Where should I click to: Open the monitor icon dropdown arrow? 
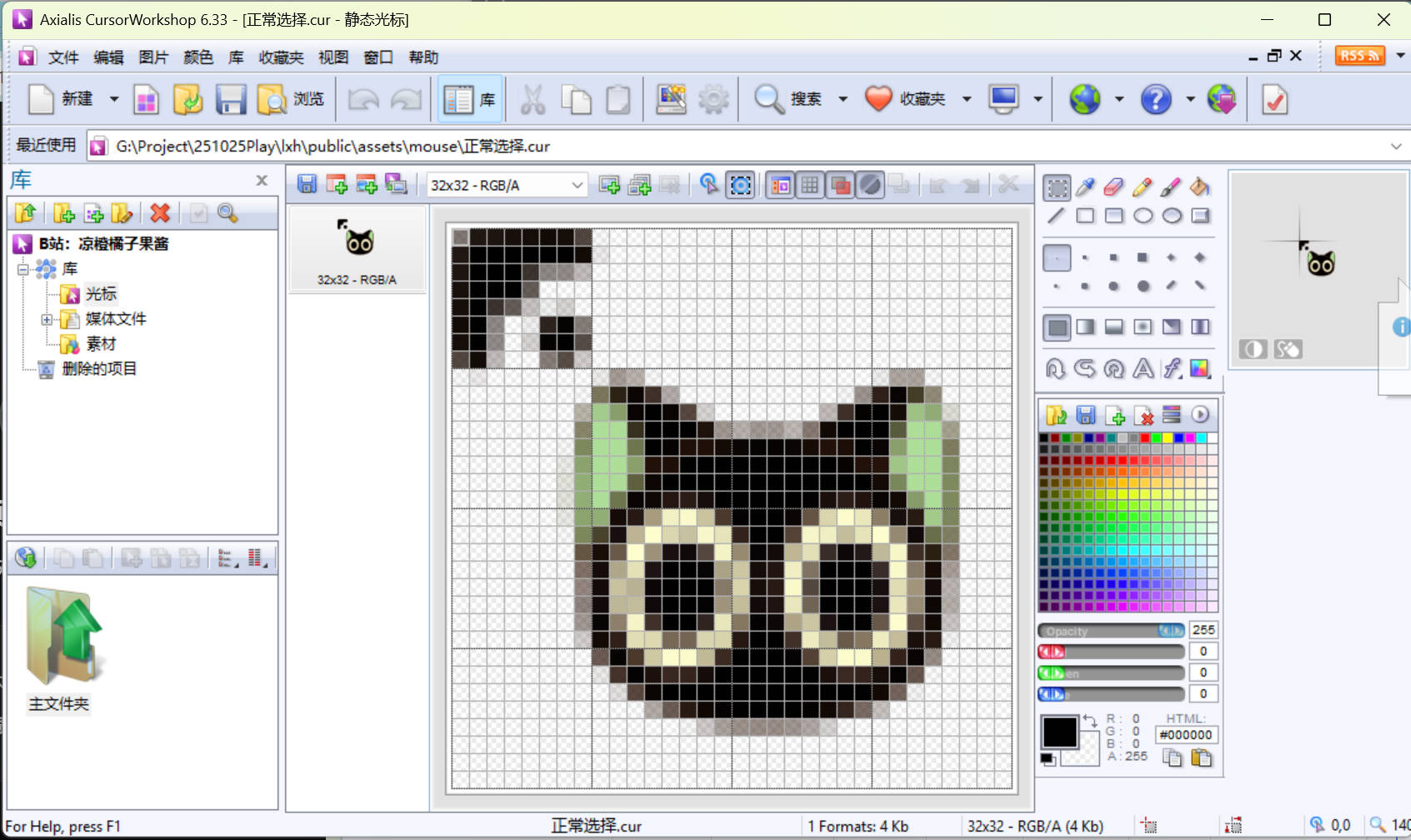click(x=1038, y=99)
